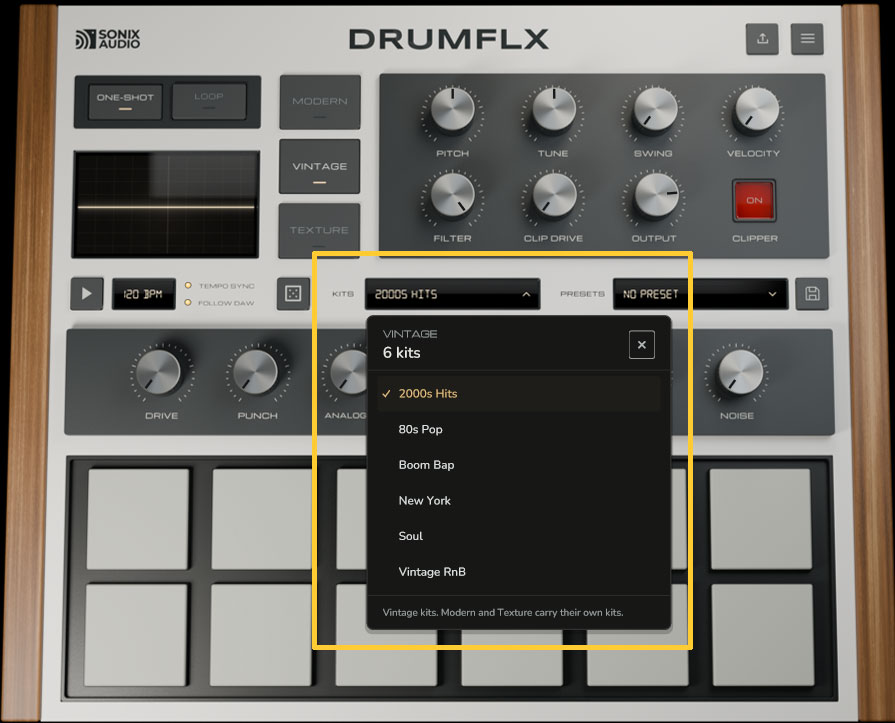
Task: Click the Tune knob
Action: (x=554, y=110)
